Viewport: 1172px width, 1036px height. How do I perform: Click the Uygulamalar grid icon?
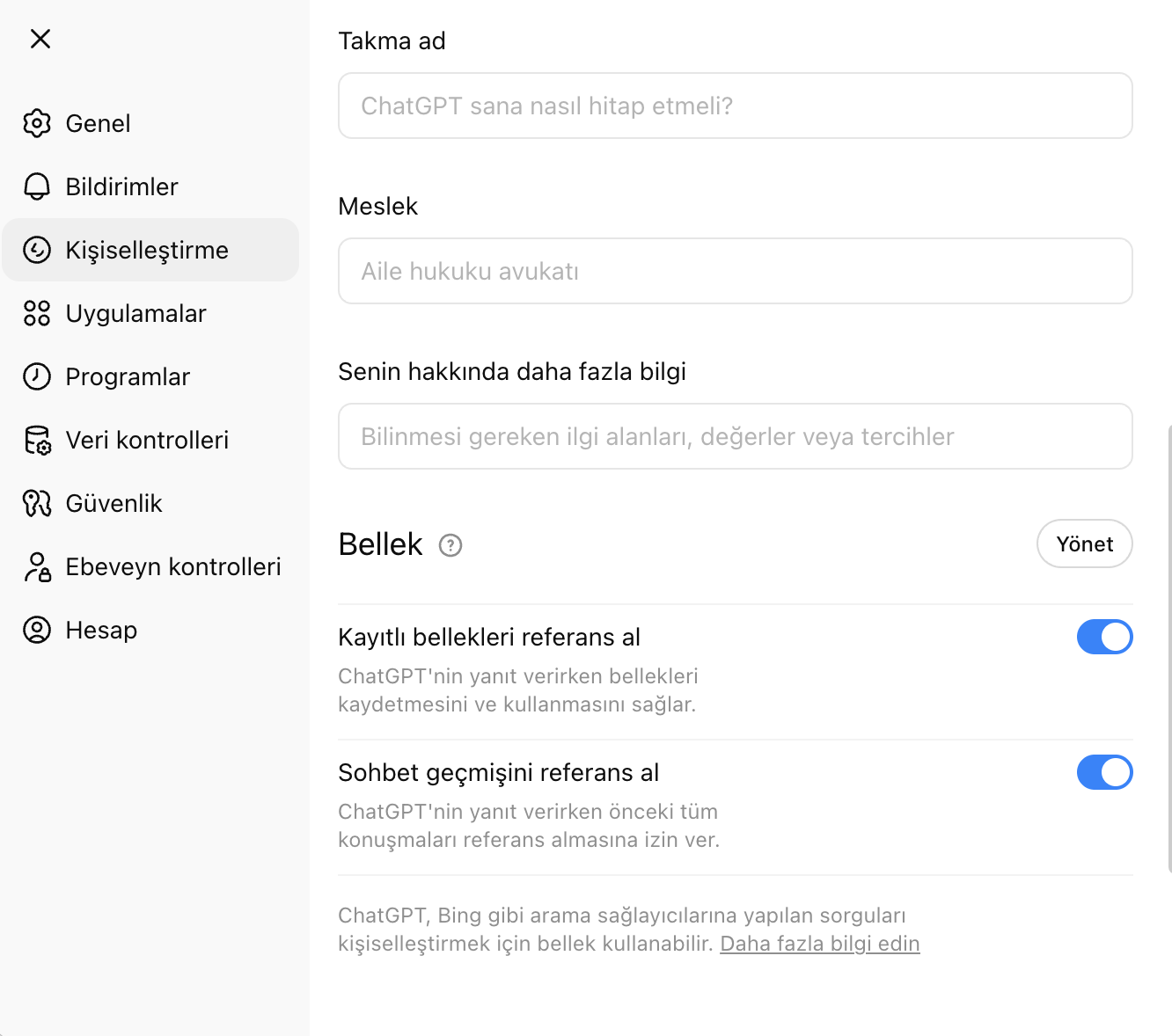[x=37, y=313]
